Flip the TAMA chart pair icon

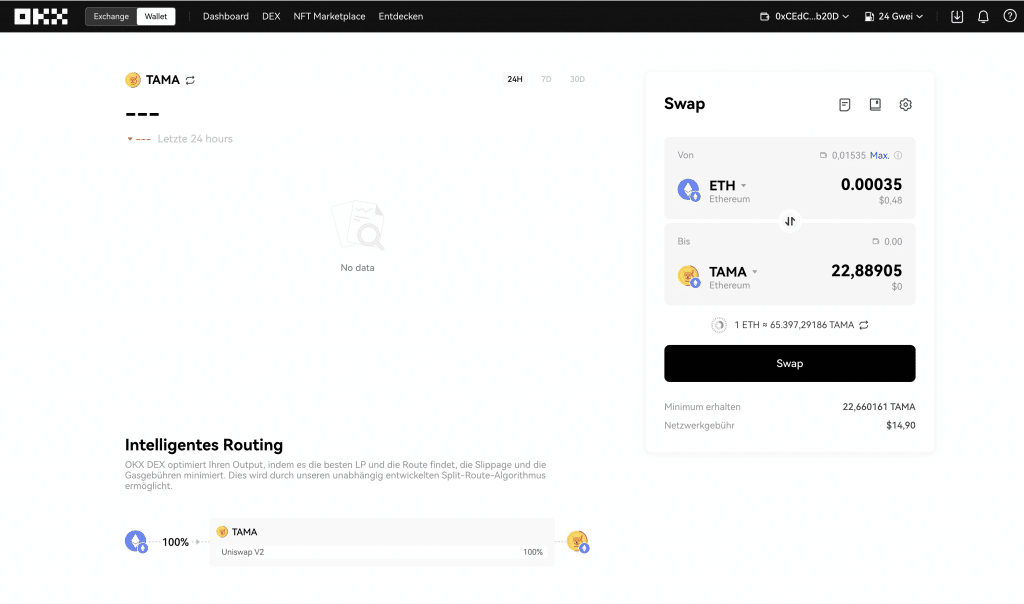coord(190,80)
